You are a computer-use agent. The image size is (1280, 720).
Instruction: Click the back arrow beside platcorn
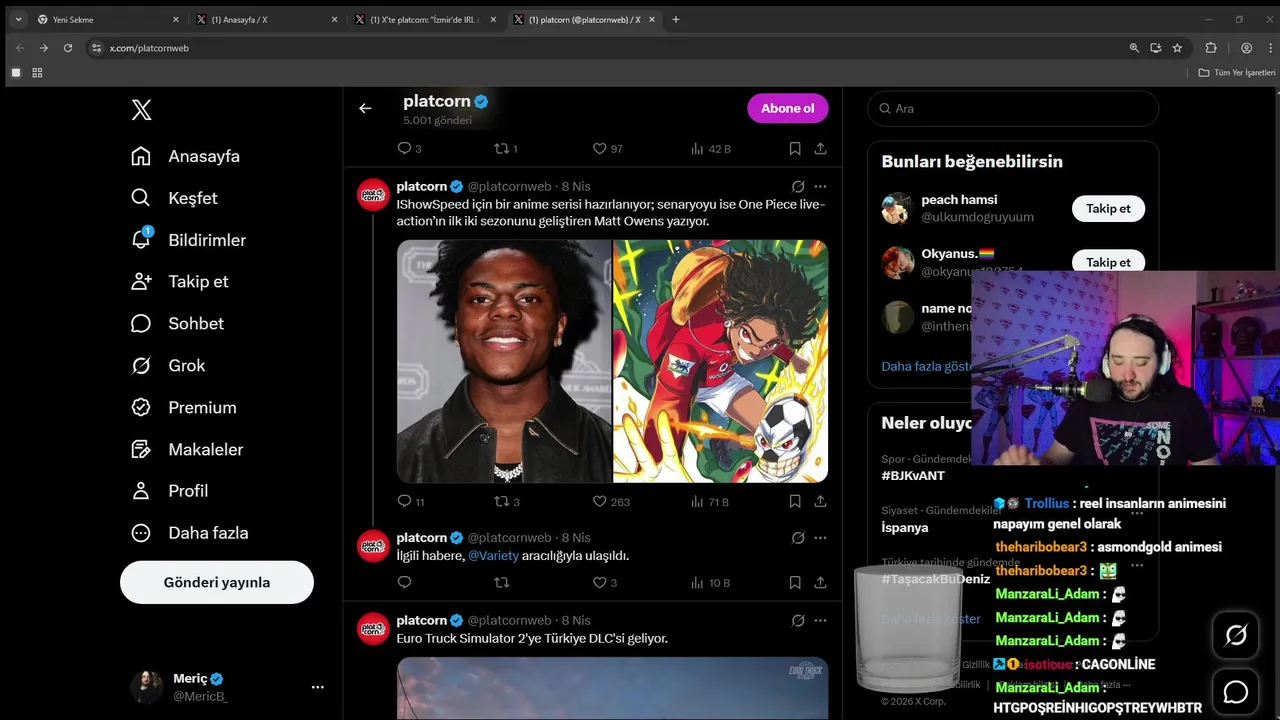point(365,108)
